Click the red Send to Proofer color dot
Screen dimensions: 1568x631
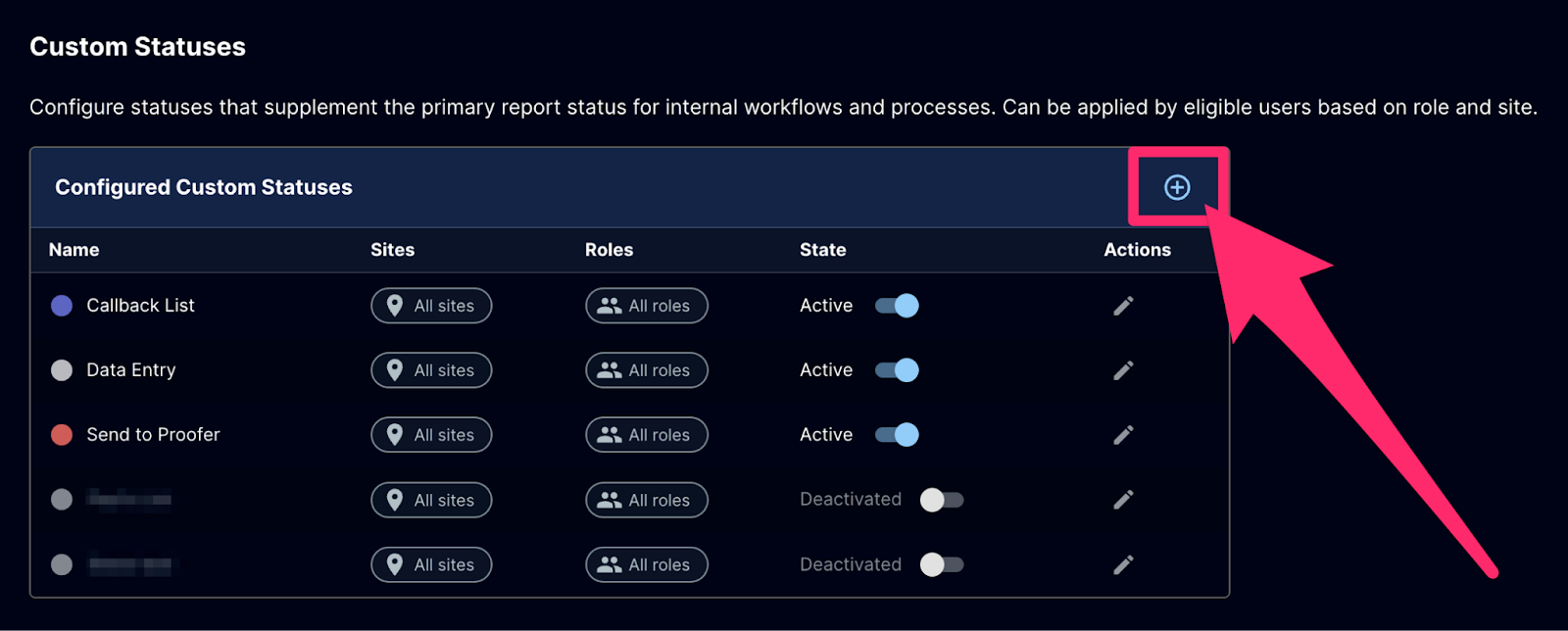click(62, 435)
